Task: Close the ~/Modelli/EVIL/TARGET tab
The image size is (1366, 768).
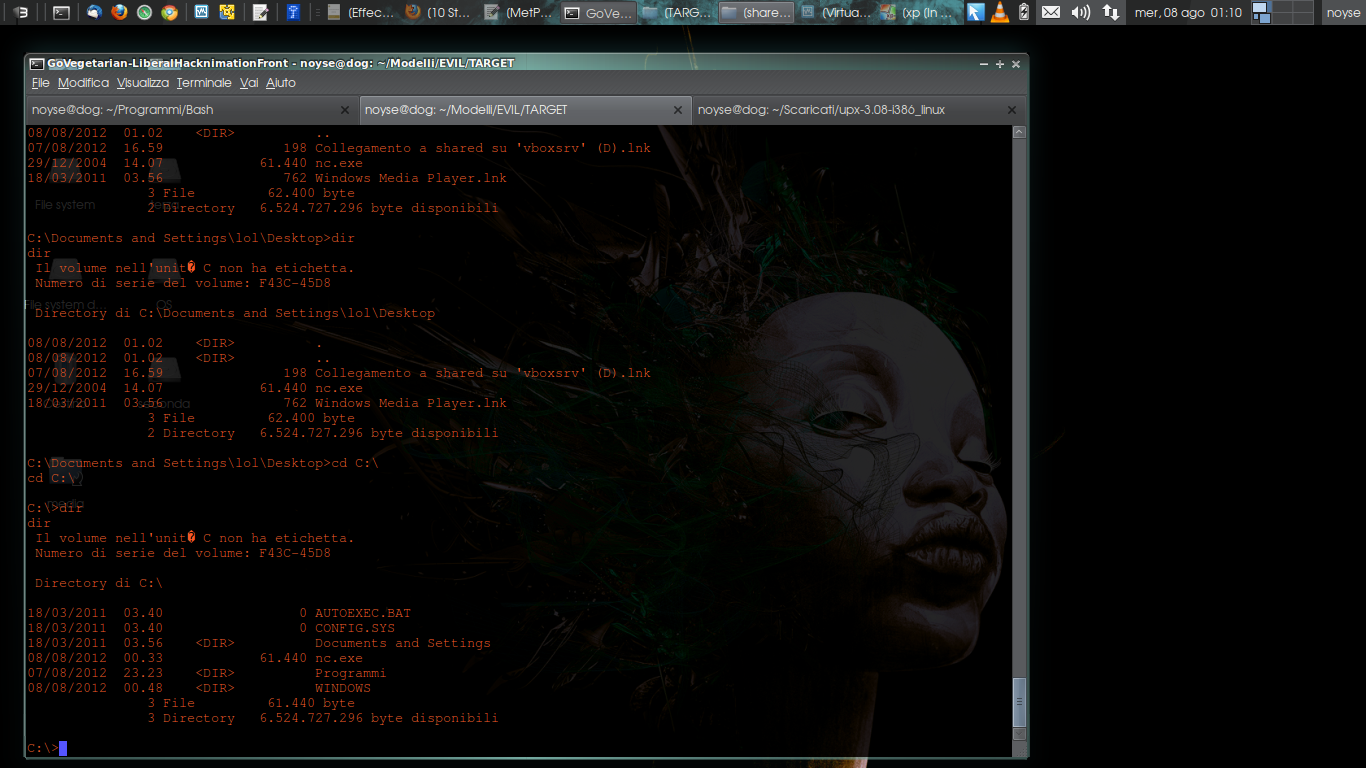Action: (678, 110)
